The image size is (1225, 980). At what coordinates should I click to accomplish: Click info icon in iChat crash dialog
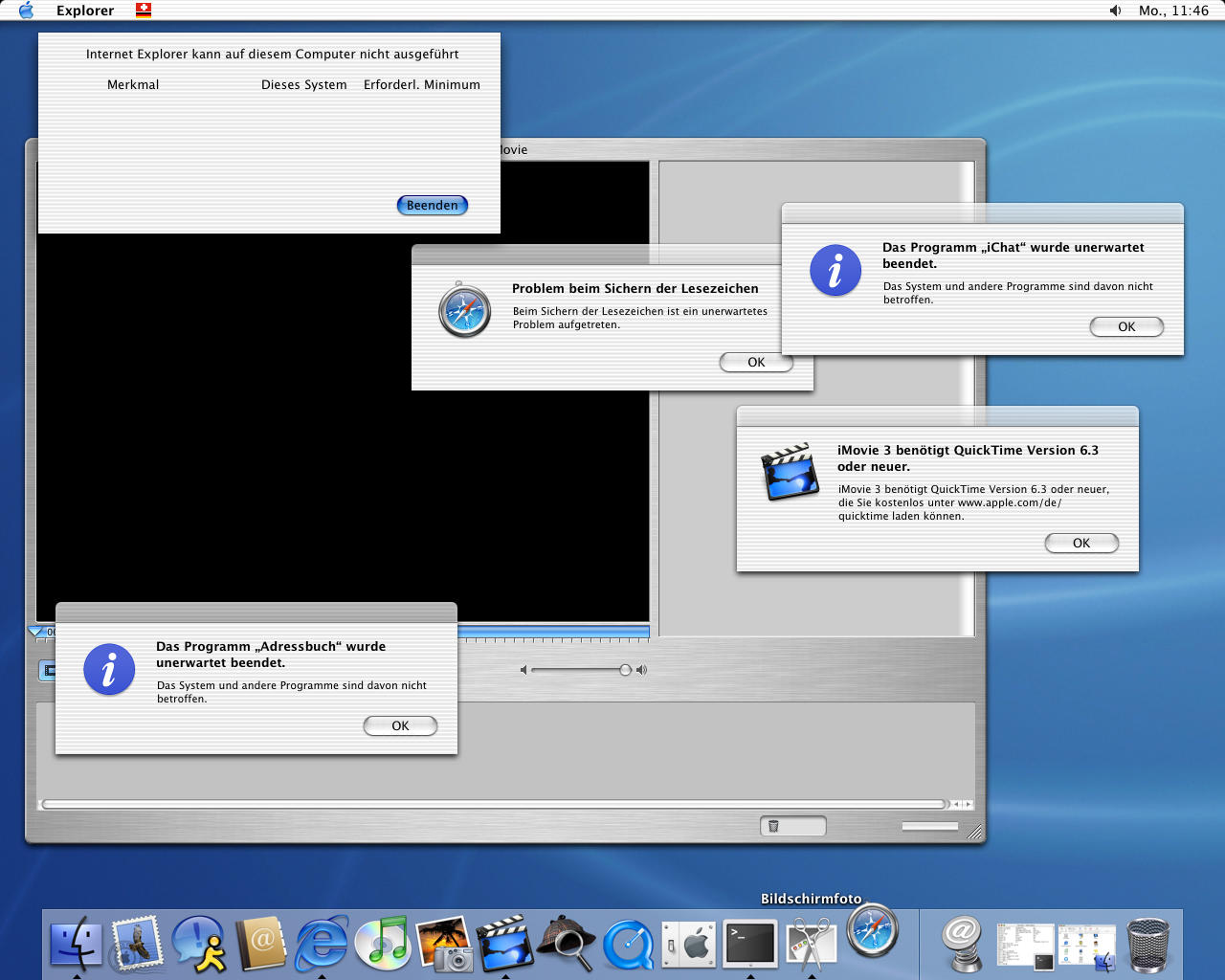tap(835, 270)
